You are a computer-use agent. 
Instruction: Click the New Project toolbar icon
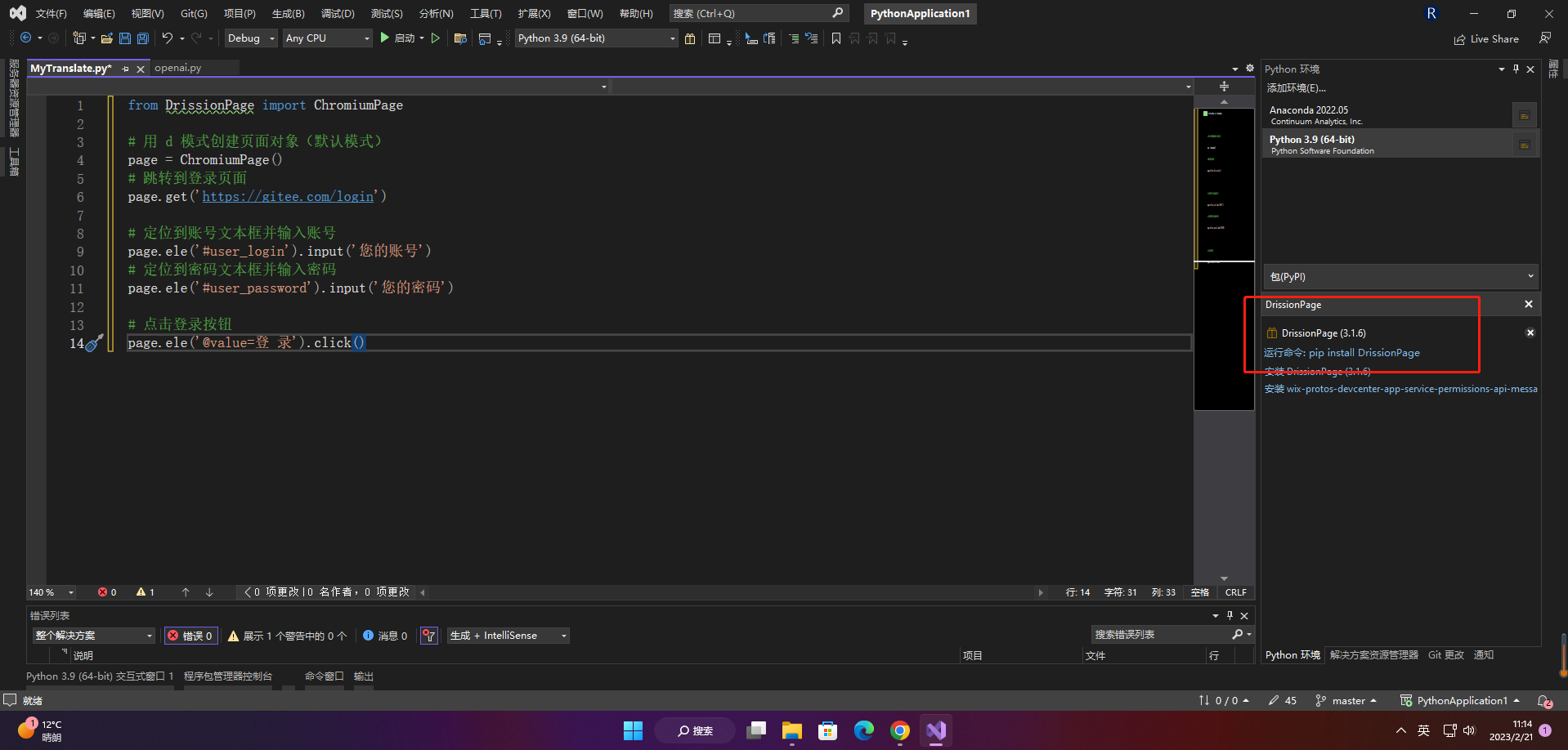tap(78, 38)
